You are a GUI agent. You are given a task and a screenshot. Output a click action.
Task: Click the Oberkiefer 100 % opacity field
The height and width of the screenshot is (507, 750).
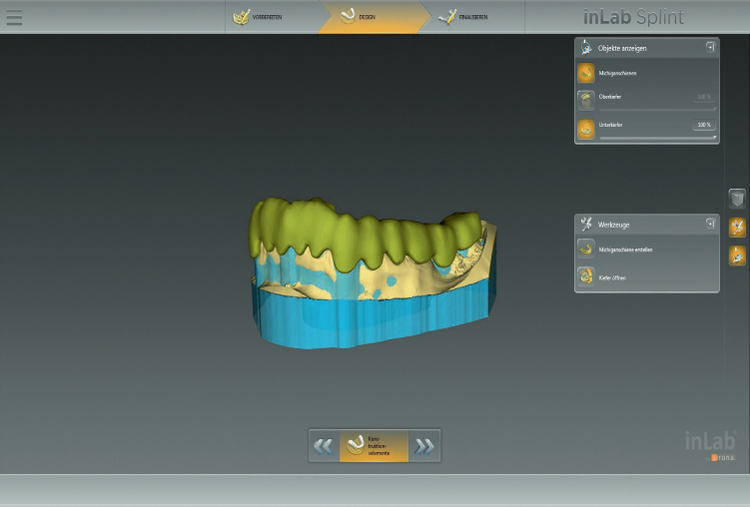[x=704, y=97]
